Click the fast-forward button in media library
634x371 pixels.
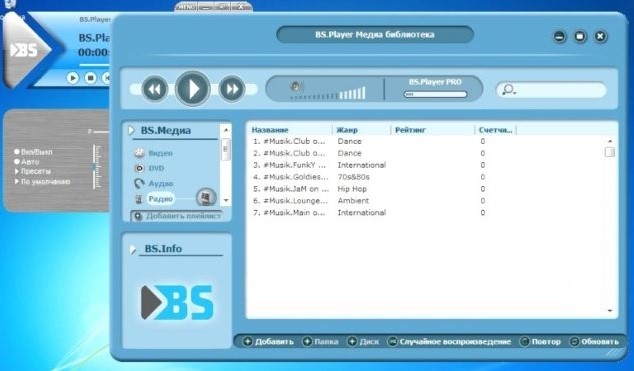point(232,89)
